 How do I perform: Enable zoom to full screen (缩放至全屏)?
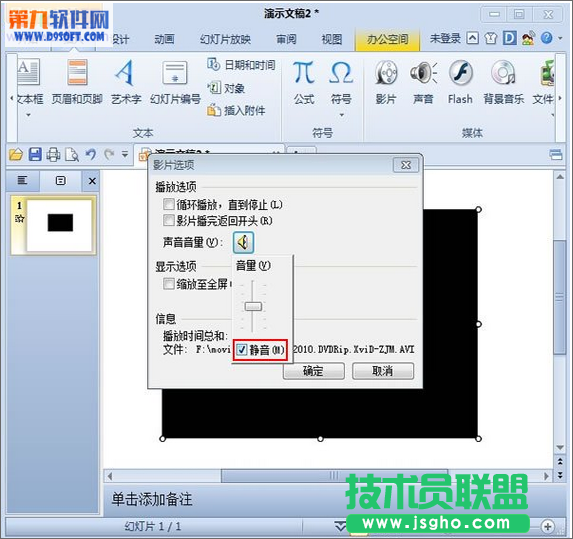[168, 284]
